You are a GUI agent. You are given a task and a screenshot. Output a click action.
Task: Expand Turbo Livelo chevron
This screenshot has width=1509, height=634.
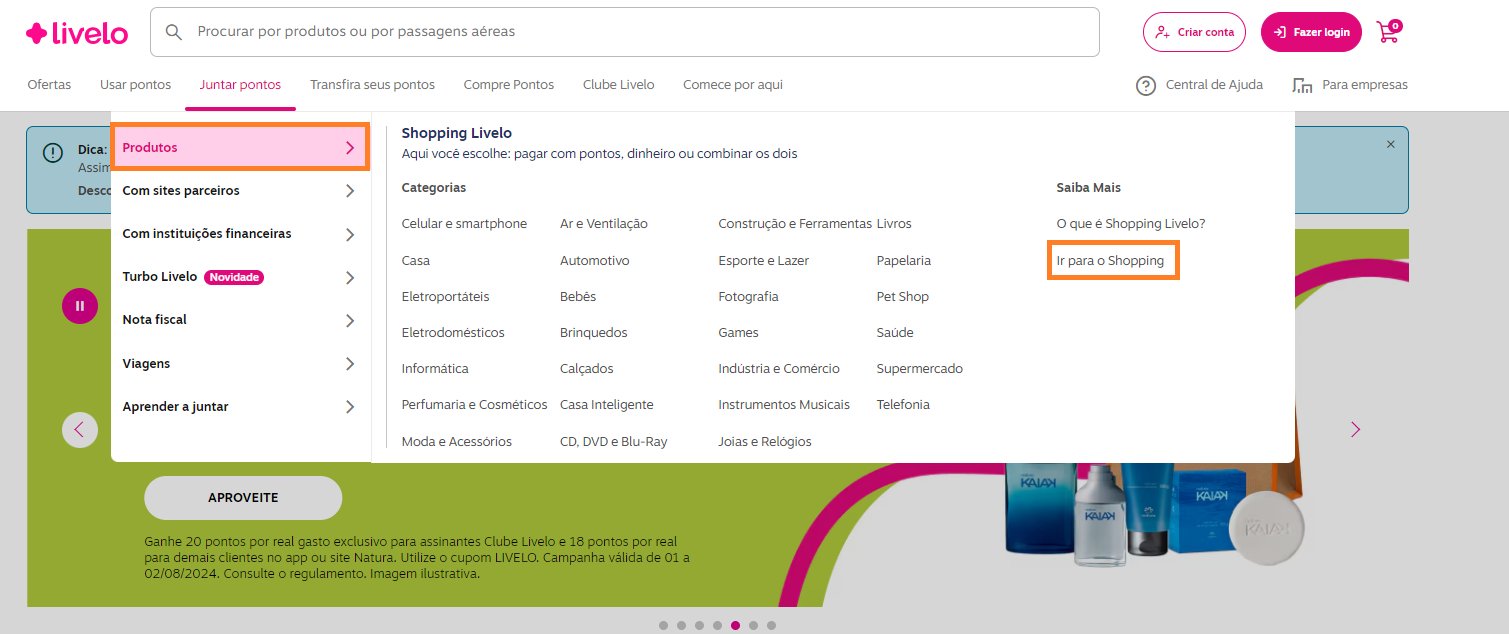point(350,277)
